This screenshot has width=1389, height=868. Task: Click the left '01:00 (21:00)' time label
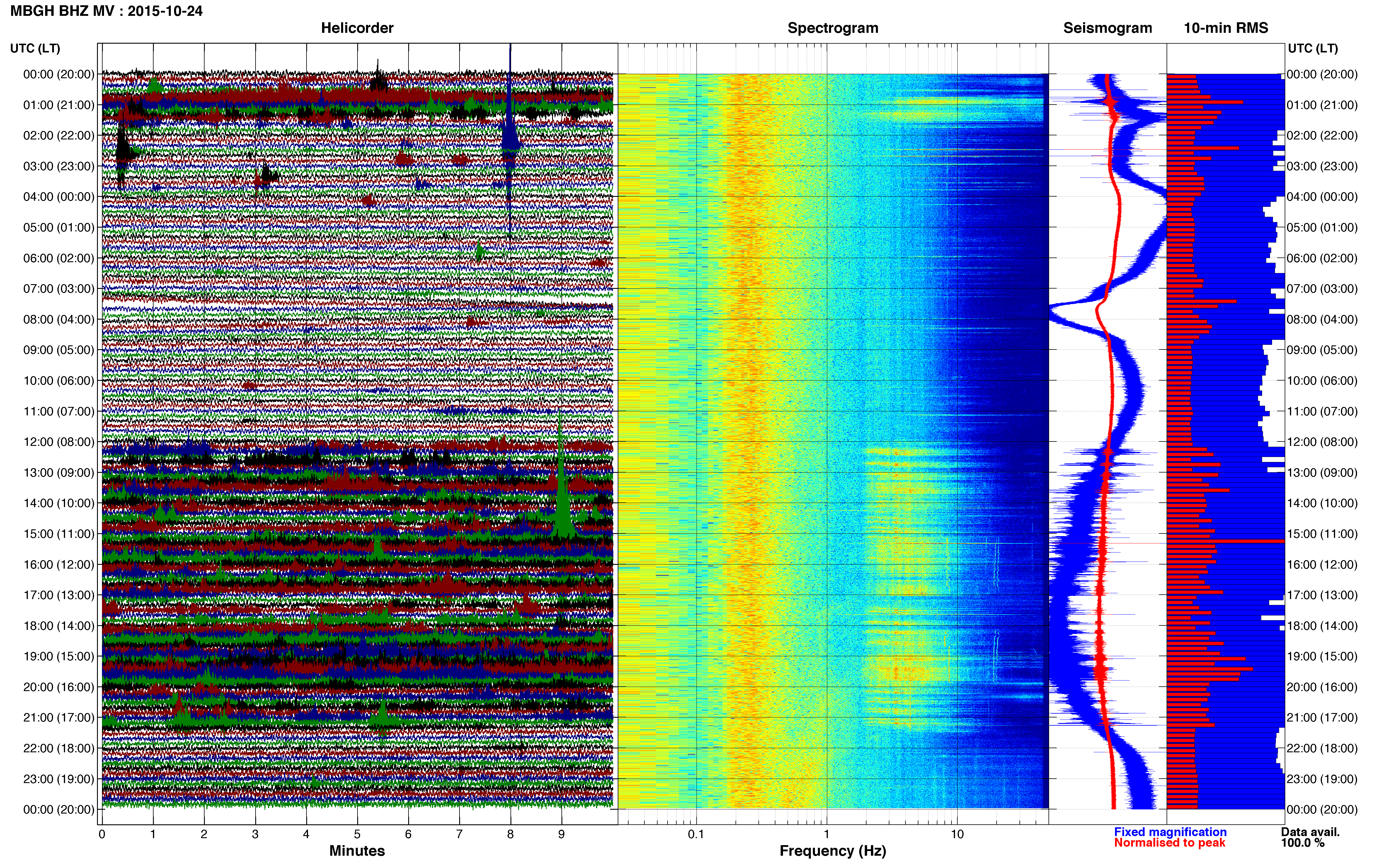(59, 105)
